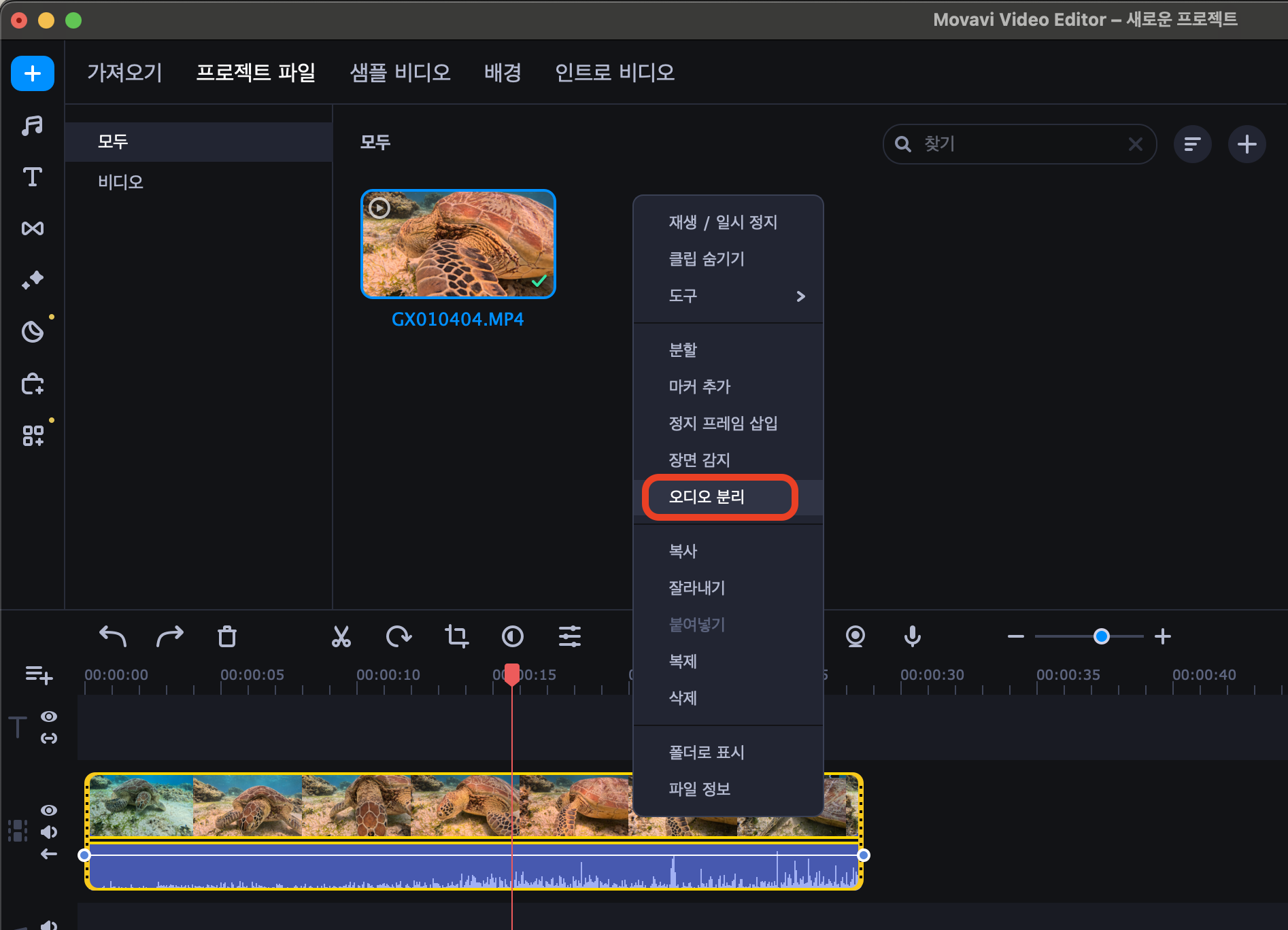This screenshot has width=1288, height=930.
Task: Select the GX010404.MP4 turtle thumbnail
Action: tap(458, 244)
